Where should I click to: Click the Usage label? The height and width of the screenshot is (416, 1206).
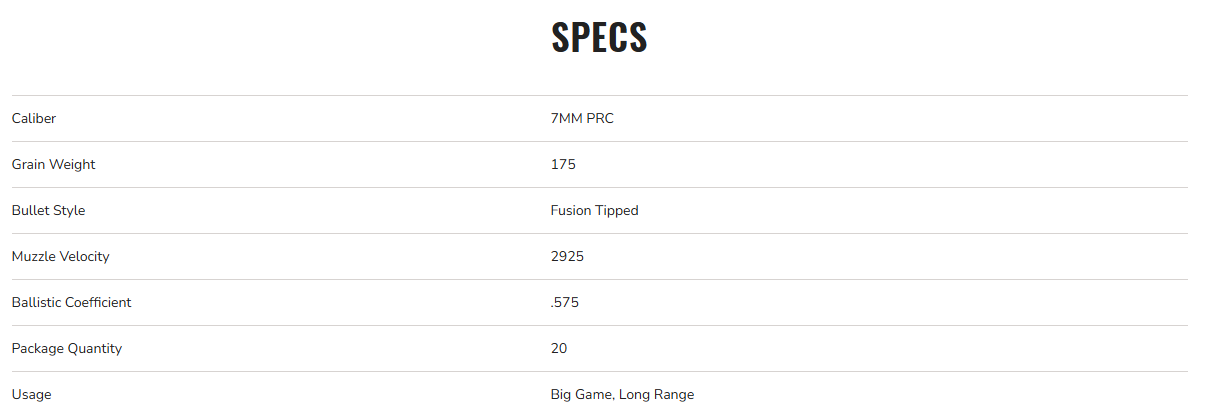(31, 394)
